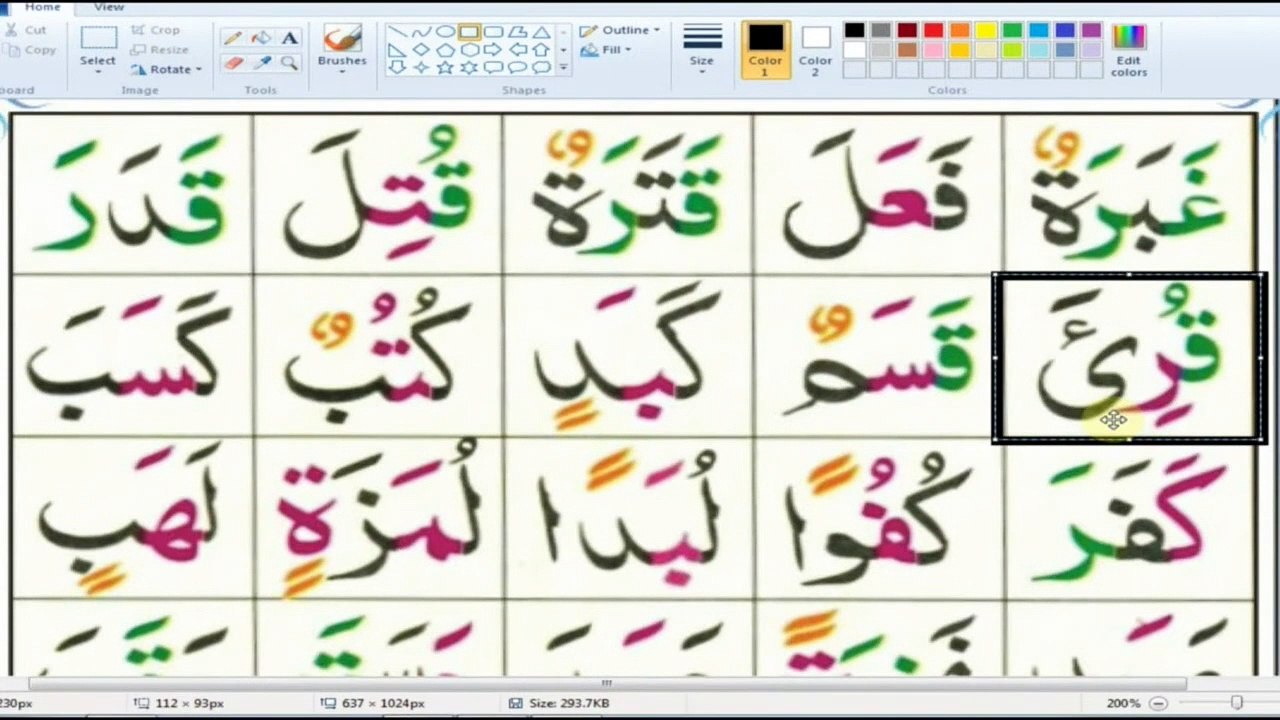Choose the Oval callout shape
The height and width of the screenshot is (720, 1280).
pos(517,67)
